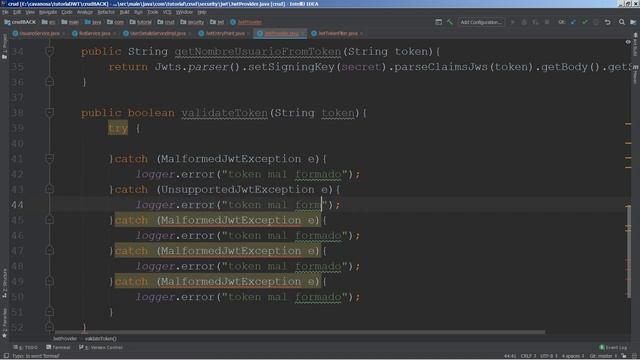Click the Run play icon
The width and height of the screenshot is (640, 360).
click(x=513, y=22)
